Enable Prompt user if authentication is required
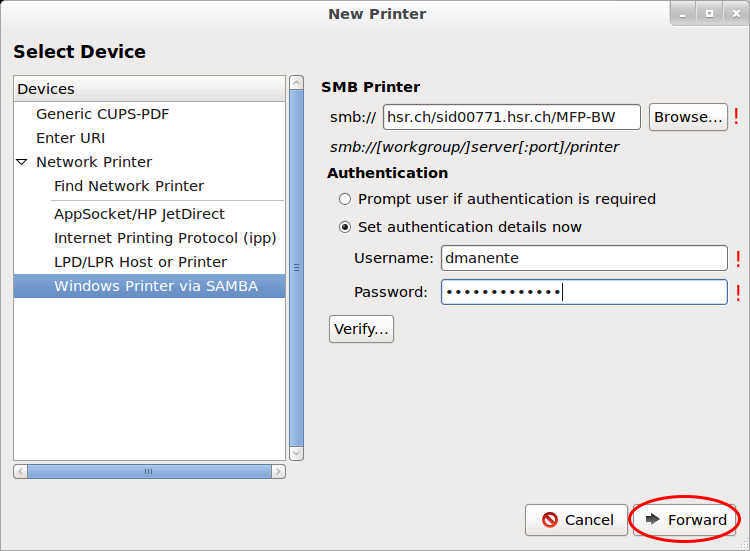 tap(345, 199)
